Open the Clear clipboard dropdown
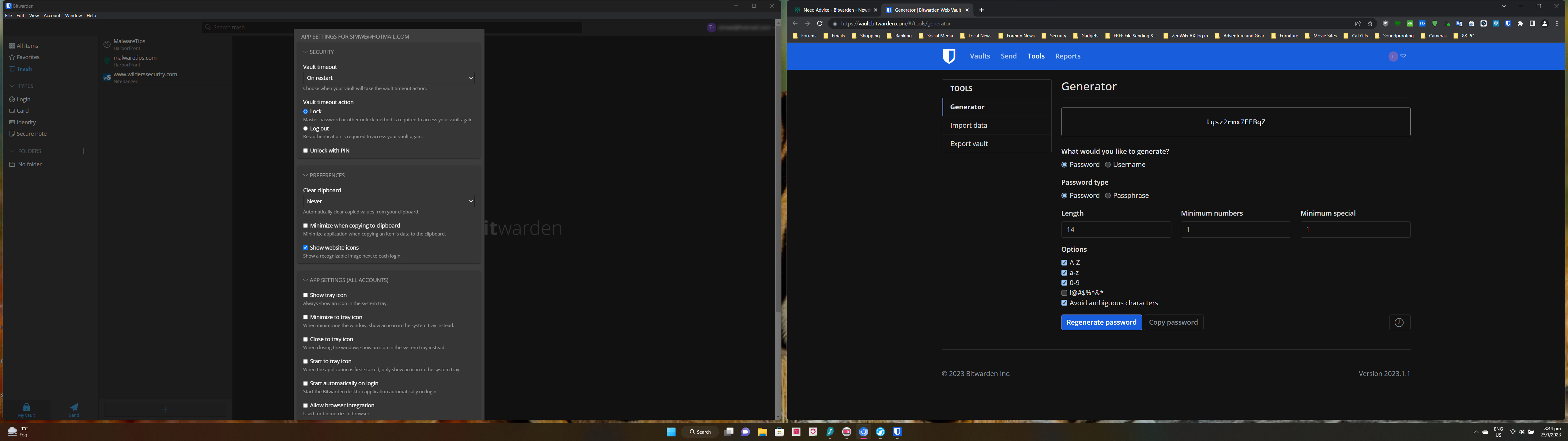Screen dimensions: 1568x441 (389, 201)
